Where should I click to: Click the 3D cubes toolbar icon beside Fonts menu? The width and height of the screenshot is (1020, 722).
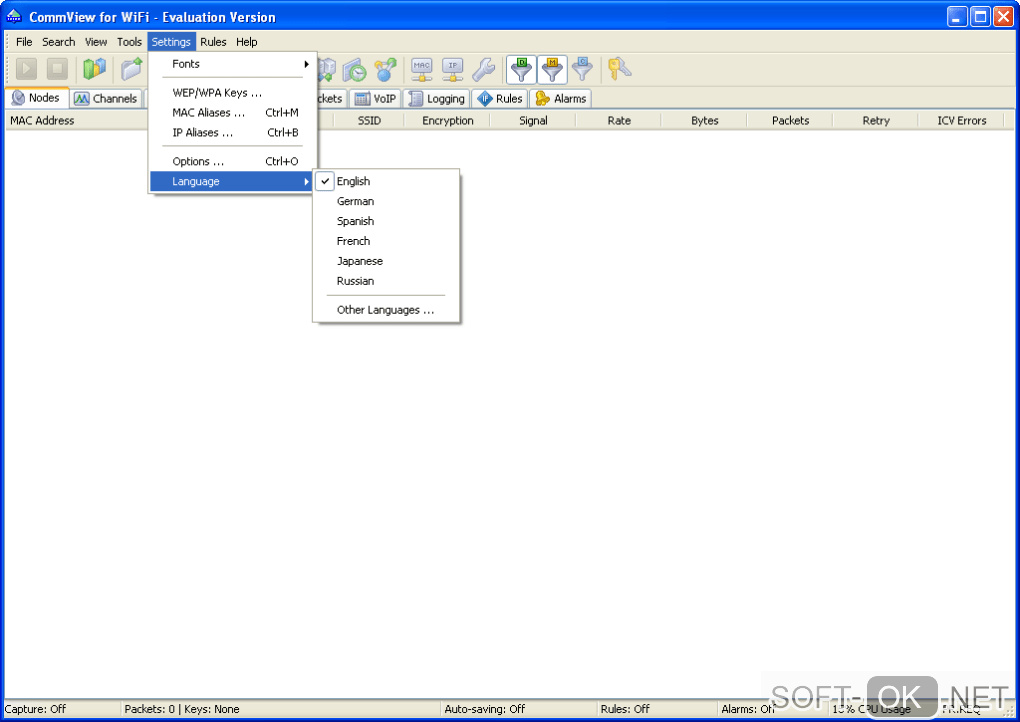[327, 70]
